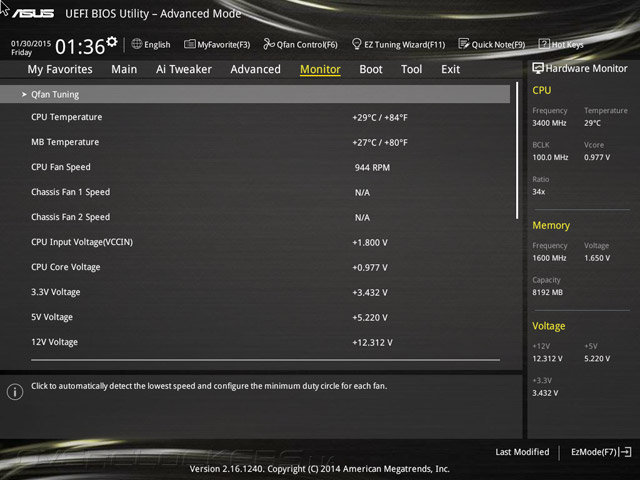
Task: Click the Chassis Fan 2 N/A value
Action: [x=362, y=217]
